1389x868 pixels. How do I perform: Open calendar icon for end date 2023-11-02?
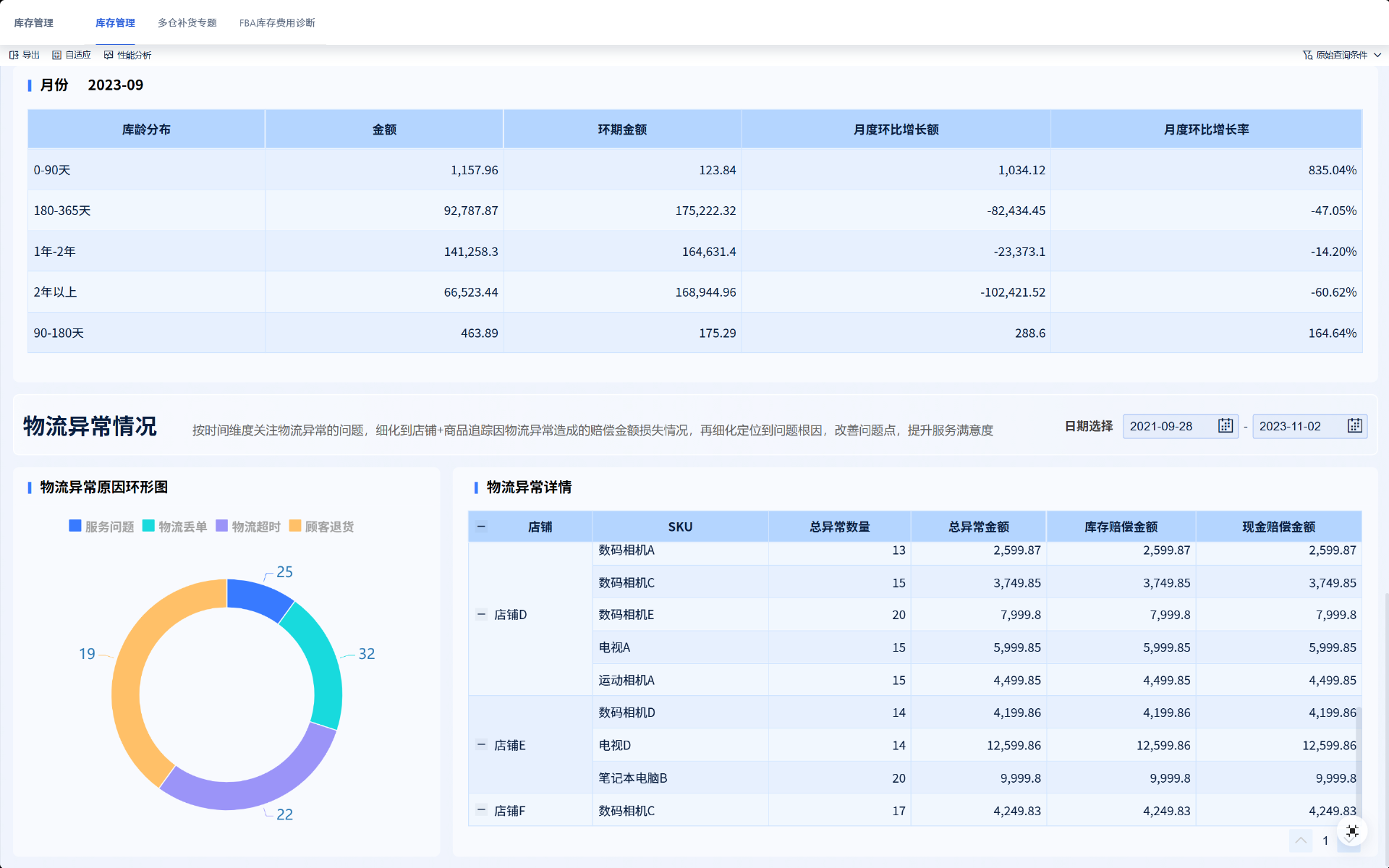tap(1354, 426)
